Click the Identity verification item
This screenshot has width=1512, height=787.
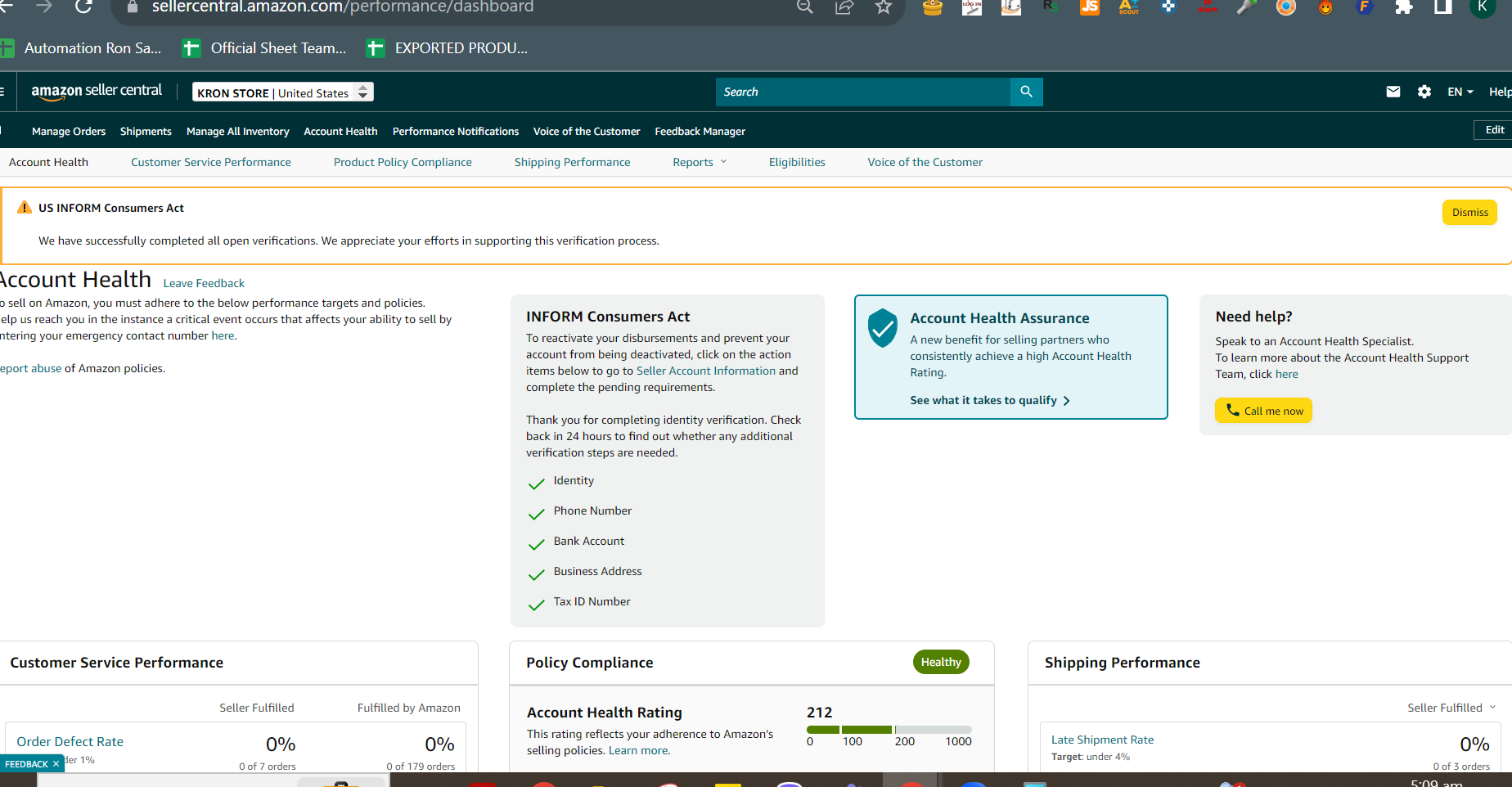click(x=574, y=481)
